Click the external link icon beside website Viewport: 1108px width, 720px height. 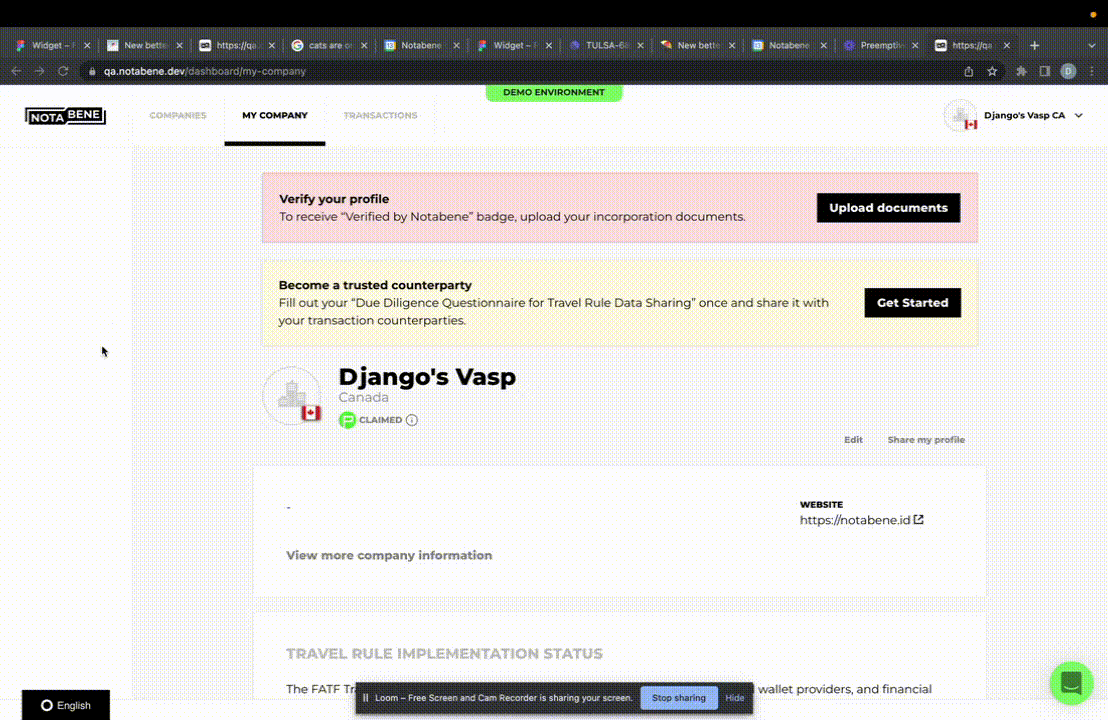[x=919, y=519]
